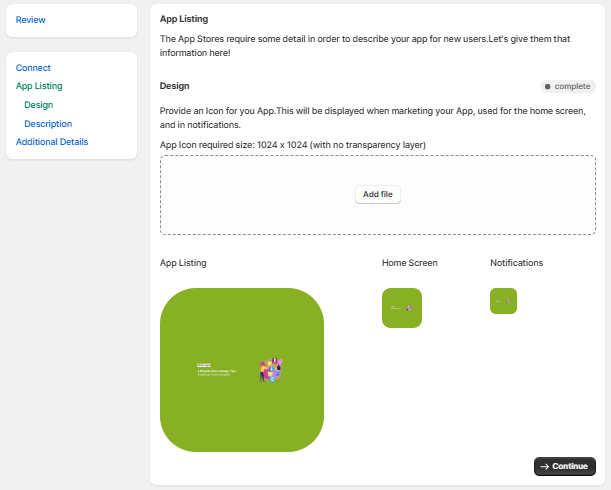This screenshot has width=611, height=490.
Task: Click the 'App Listing' page heading
Action: tap(184, 19)
